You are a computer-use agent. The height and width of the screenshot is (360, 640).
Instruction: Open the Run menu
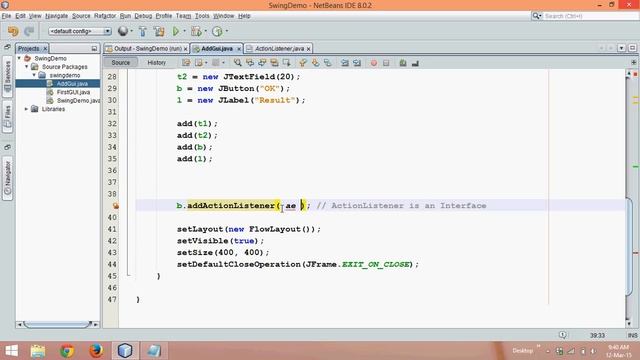[x=125, y=16]
